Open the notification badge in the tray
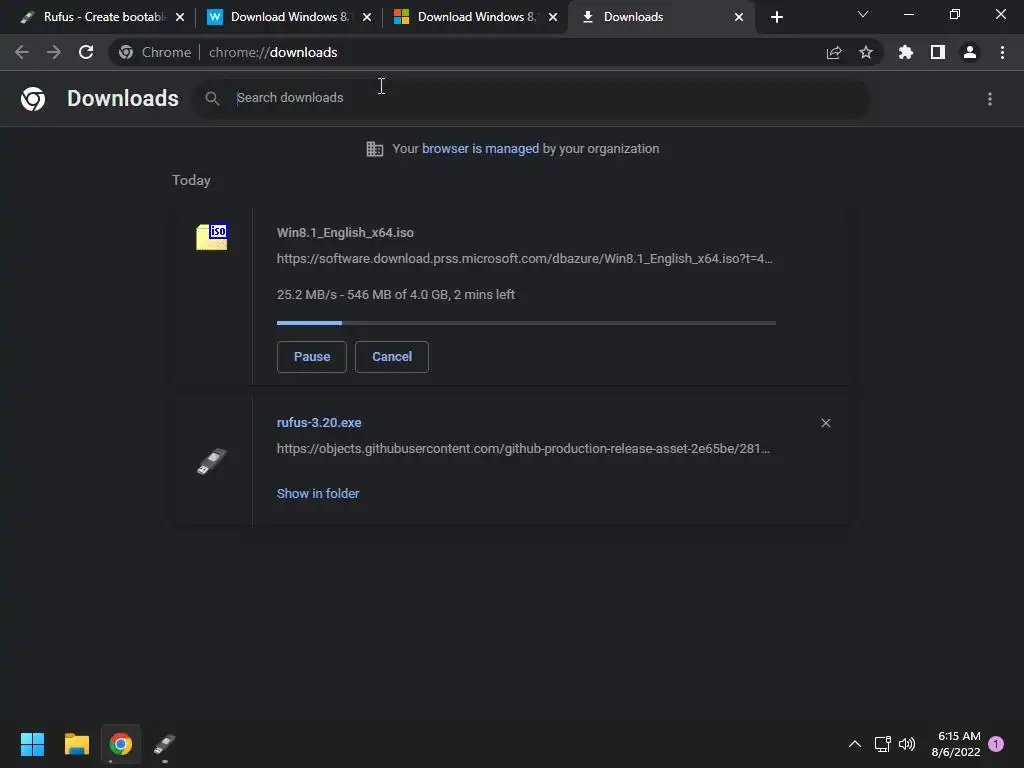 pyautogui.click(x=996, y=744)
